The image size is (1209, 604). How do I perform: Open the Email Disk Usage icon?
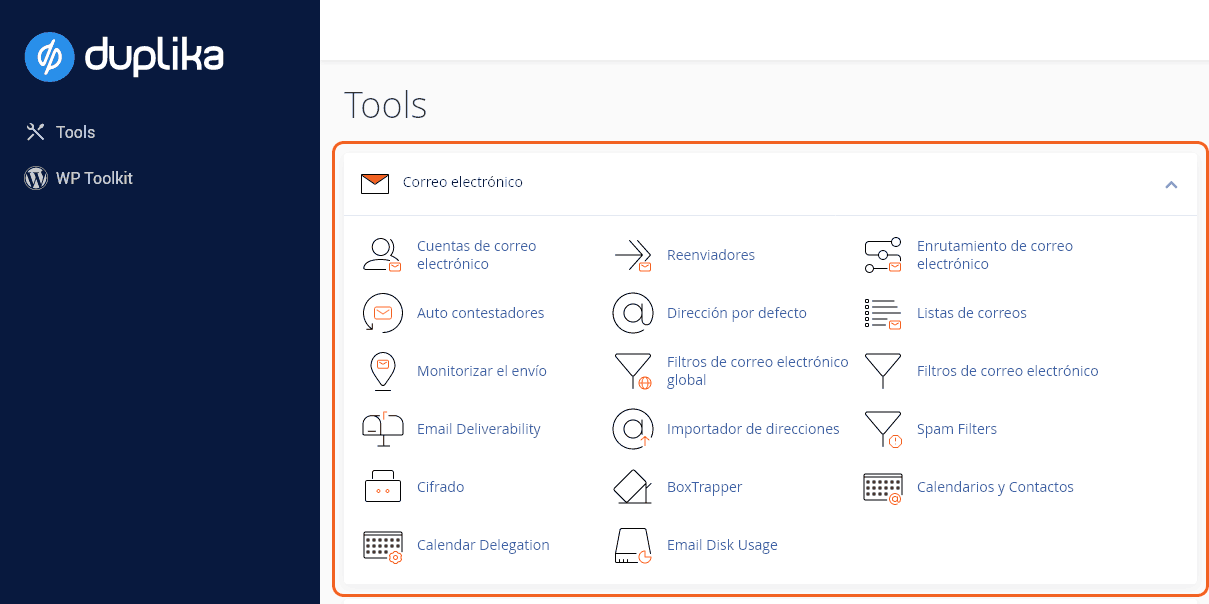[632, 545]
